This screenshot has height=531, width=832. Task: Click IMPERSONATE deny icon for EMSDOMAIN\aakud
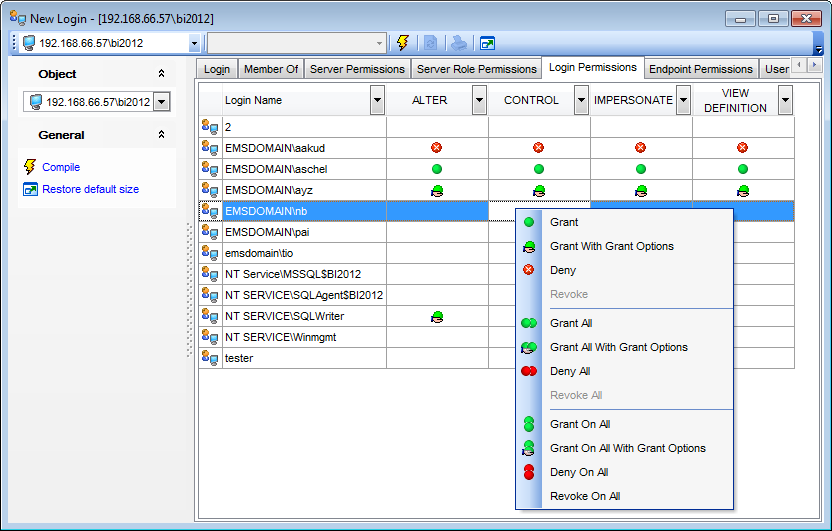click(x=640, y=147)
